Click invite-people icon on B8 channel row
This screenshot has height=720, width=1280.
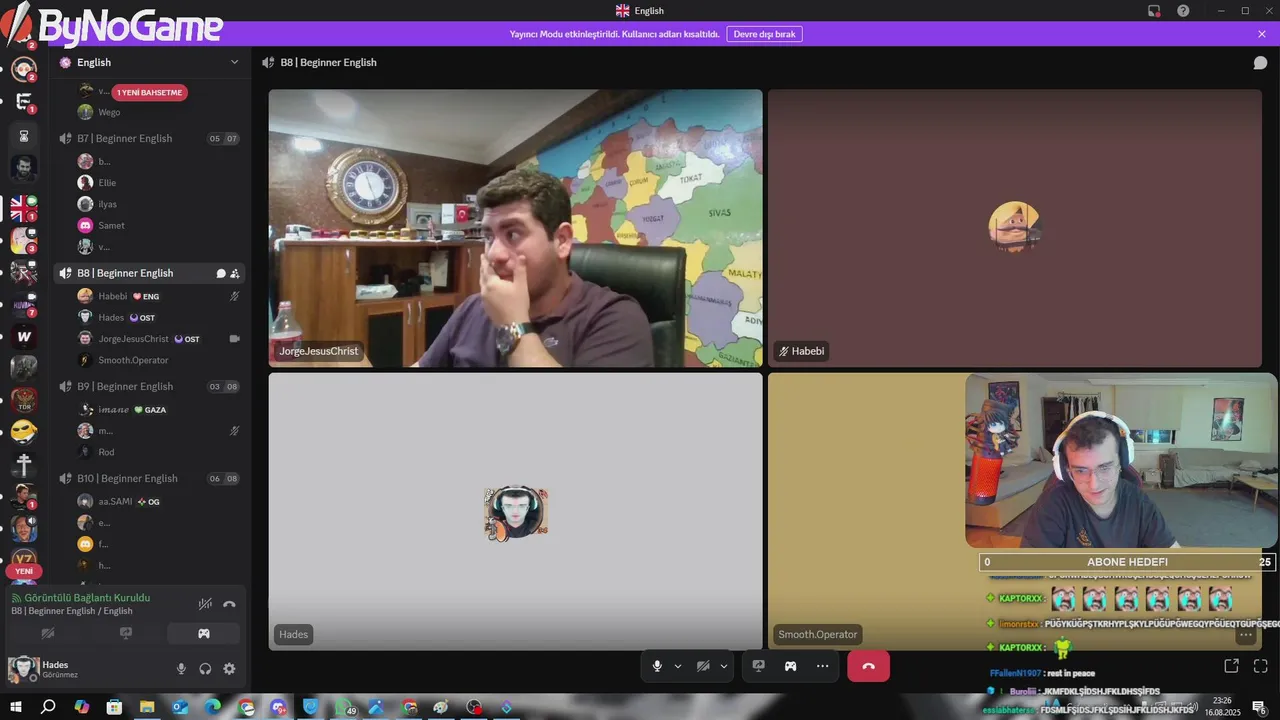coord(235,273)
